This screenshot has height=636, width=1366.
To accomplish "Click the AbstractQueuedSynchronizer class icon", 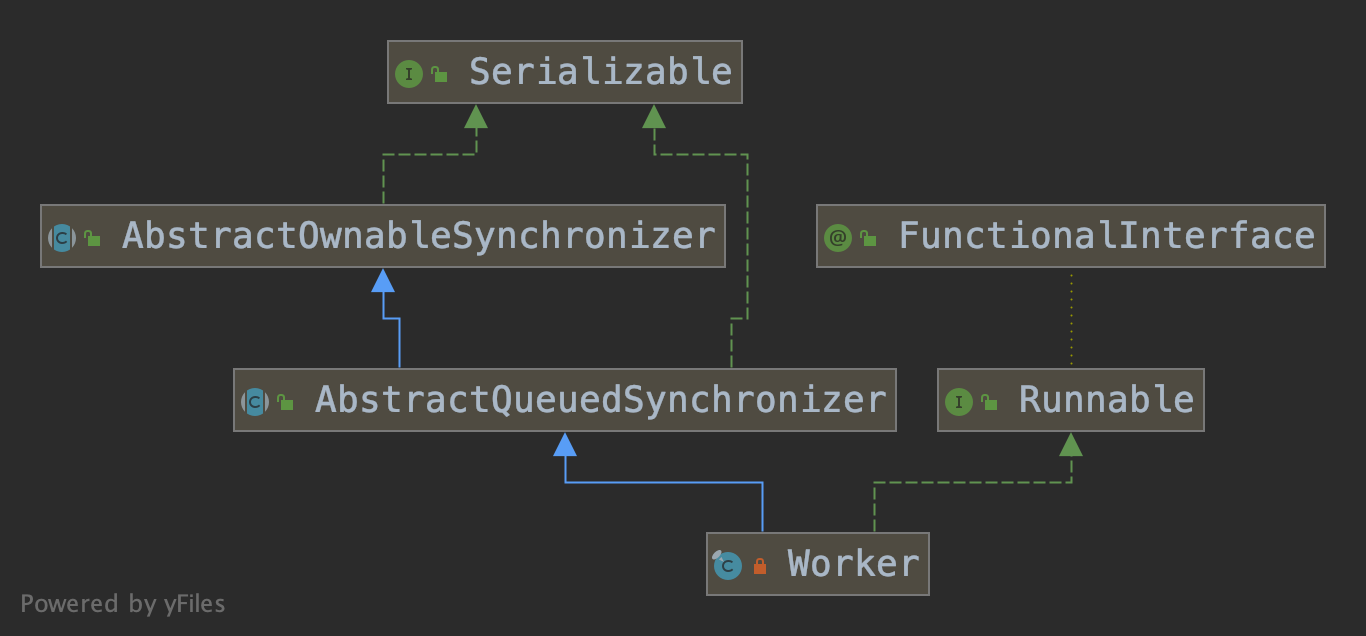I will tap(255, 402).
